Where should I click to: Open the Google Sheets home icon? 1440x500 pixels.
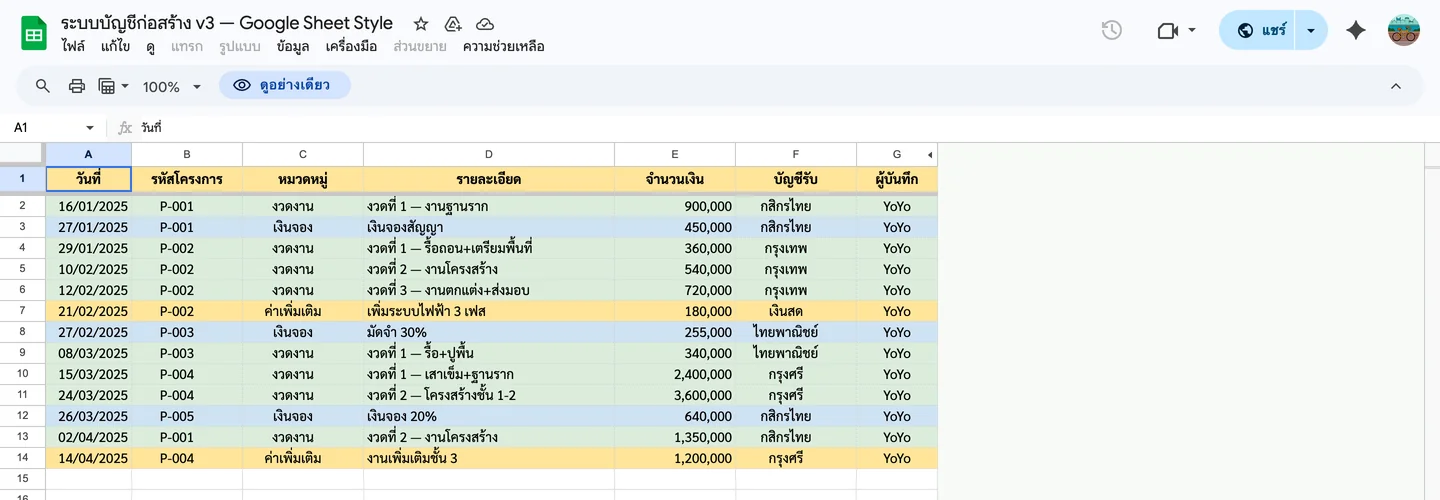(x=34, y=33)
